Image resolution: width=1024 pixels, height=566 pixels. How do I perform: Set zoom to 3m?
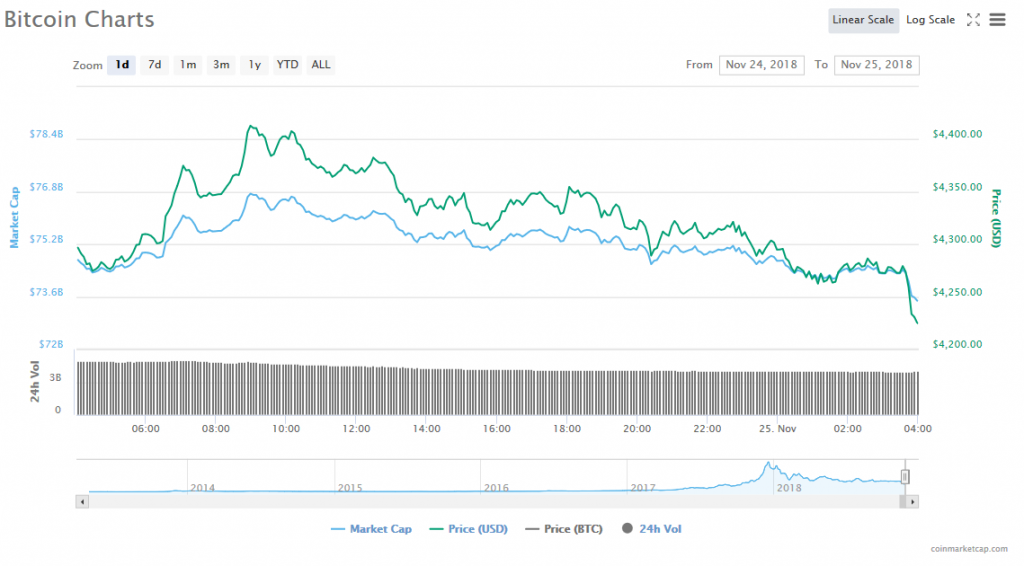pos(221,65)
